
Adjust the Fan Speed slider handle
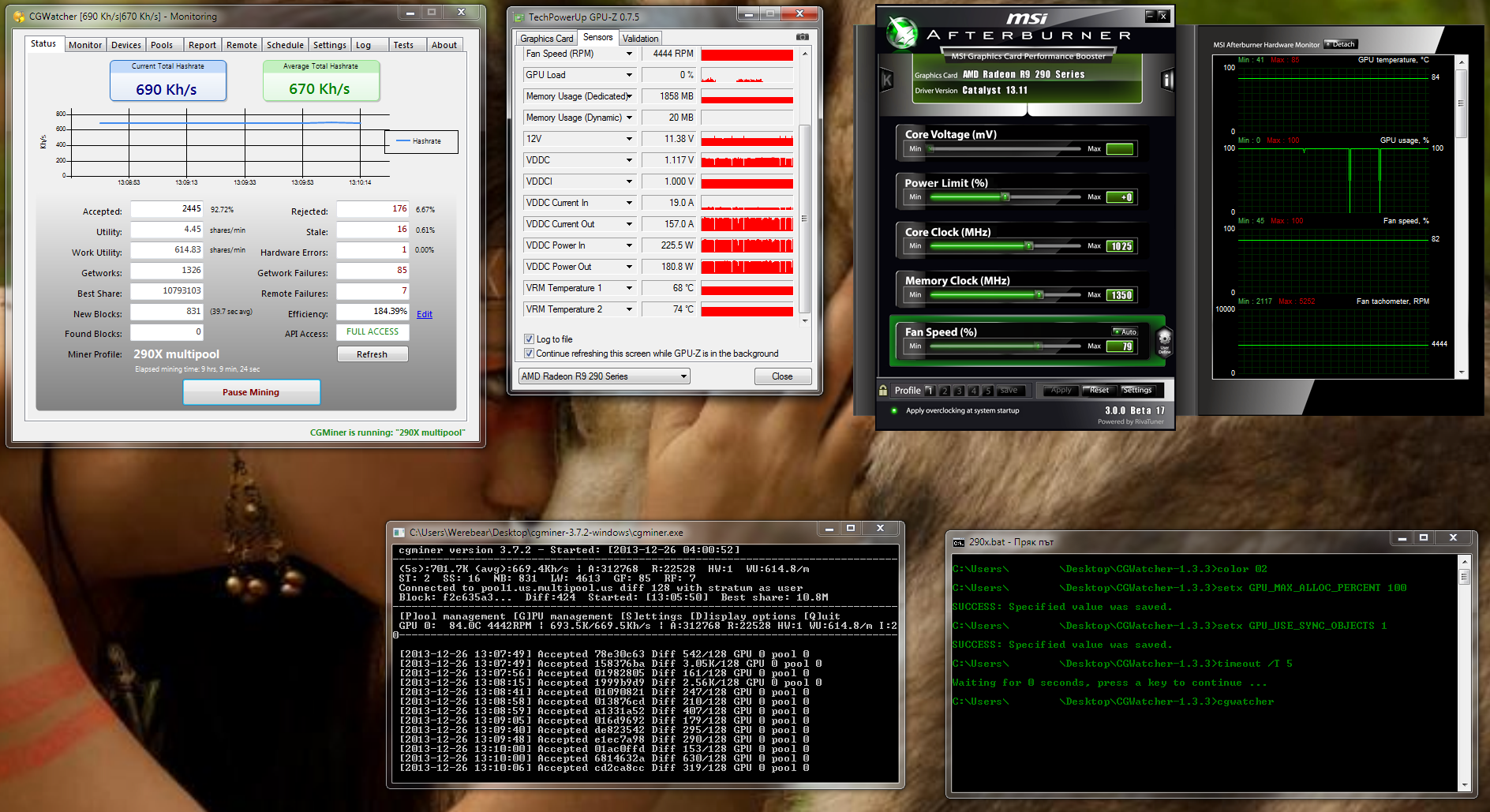(x=1039, y=346)
